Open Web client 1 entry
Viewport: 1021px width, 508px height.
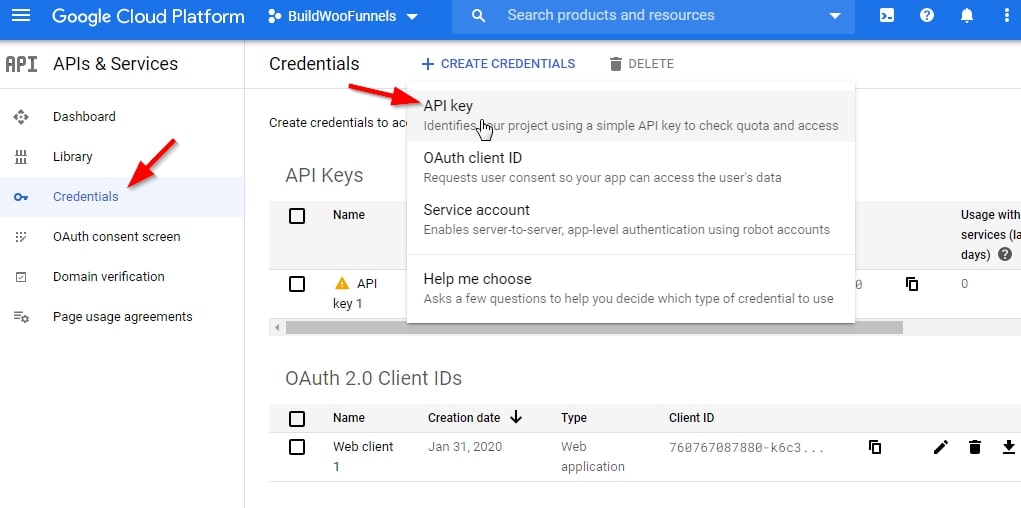[x=363, y=457]
